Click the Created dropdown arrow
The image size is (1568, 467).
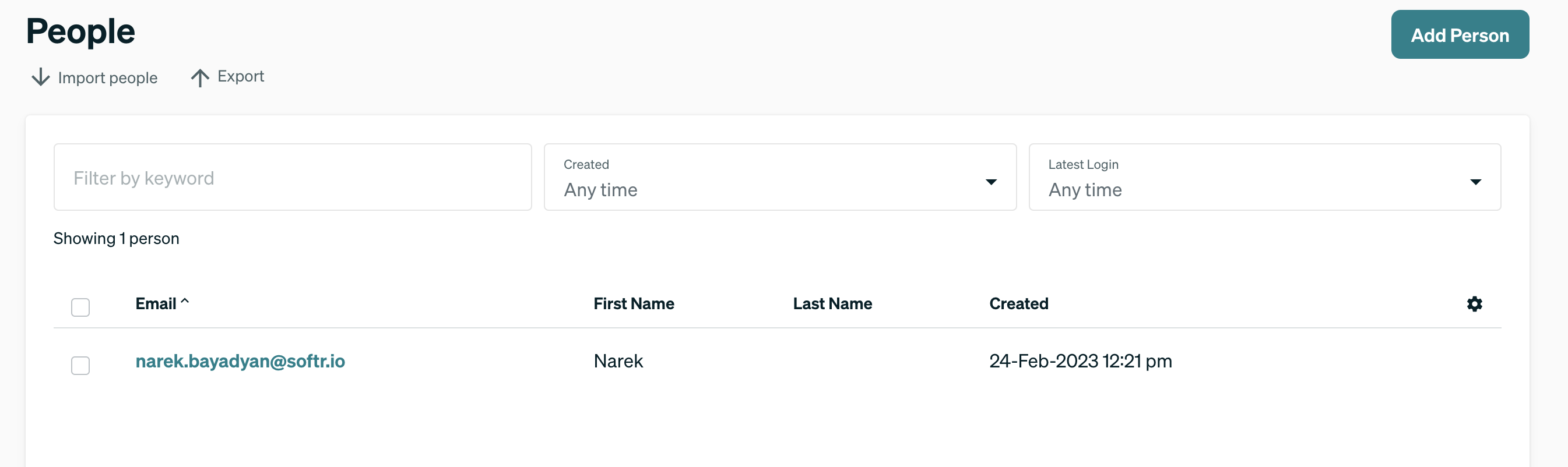[x=990, y=182]
